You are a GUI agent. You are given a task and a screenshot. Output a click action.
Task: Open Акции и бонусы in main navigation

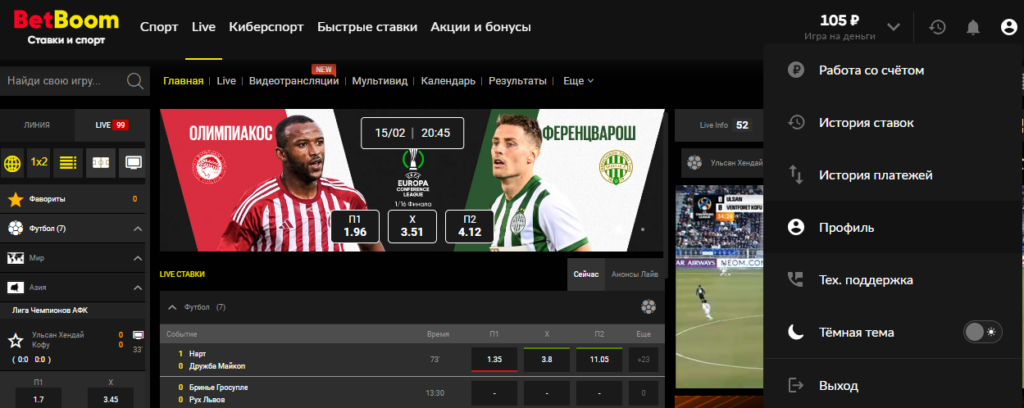pyautogui.click(x=481, y=27)
